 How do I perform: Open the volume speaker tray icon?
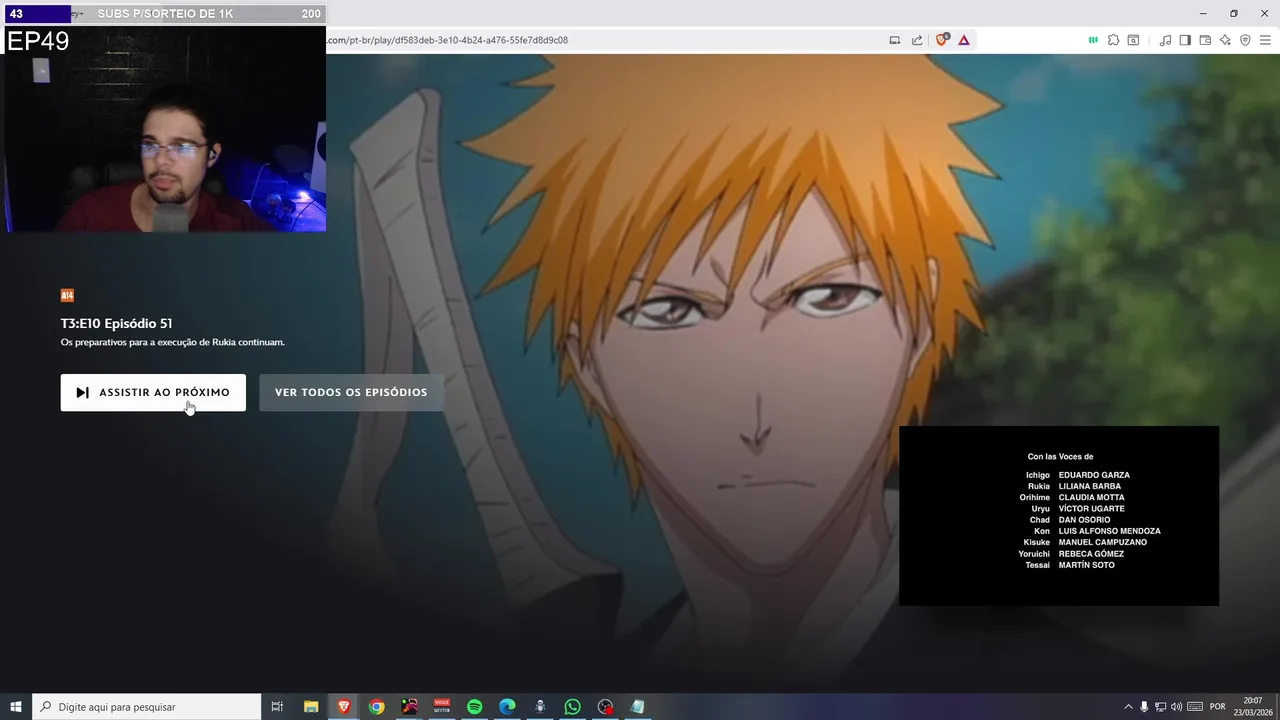point(1176,707)
